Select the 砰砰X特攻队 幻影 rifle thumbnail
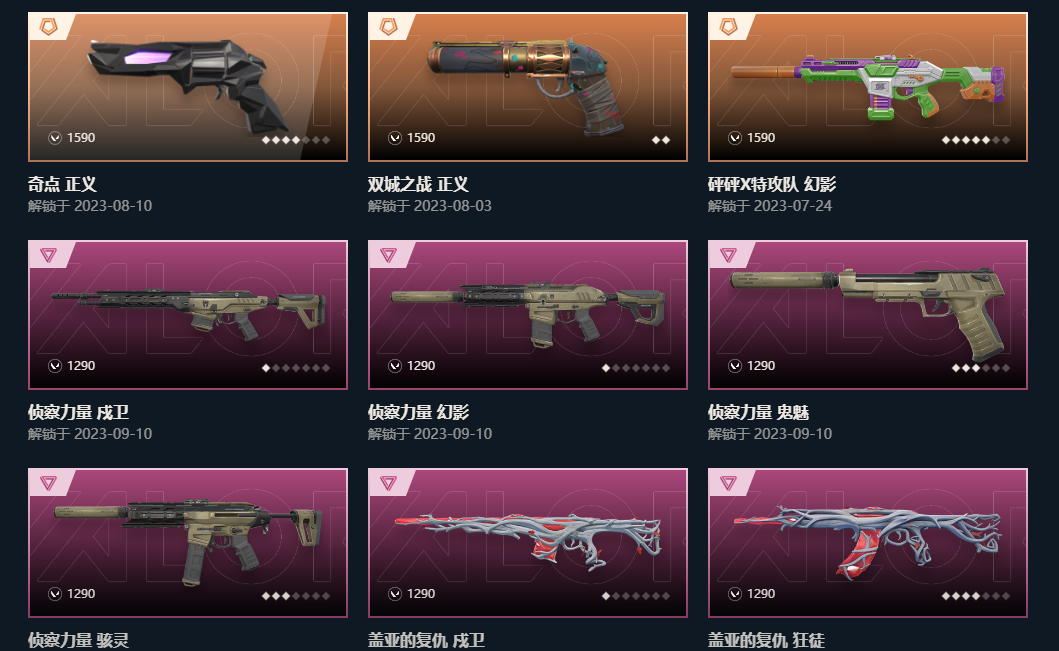 (x=868, y=86)
